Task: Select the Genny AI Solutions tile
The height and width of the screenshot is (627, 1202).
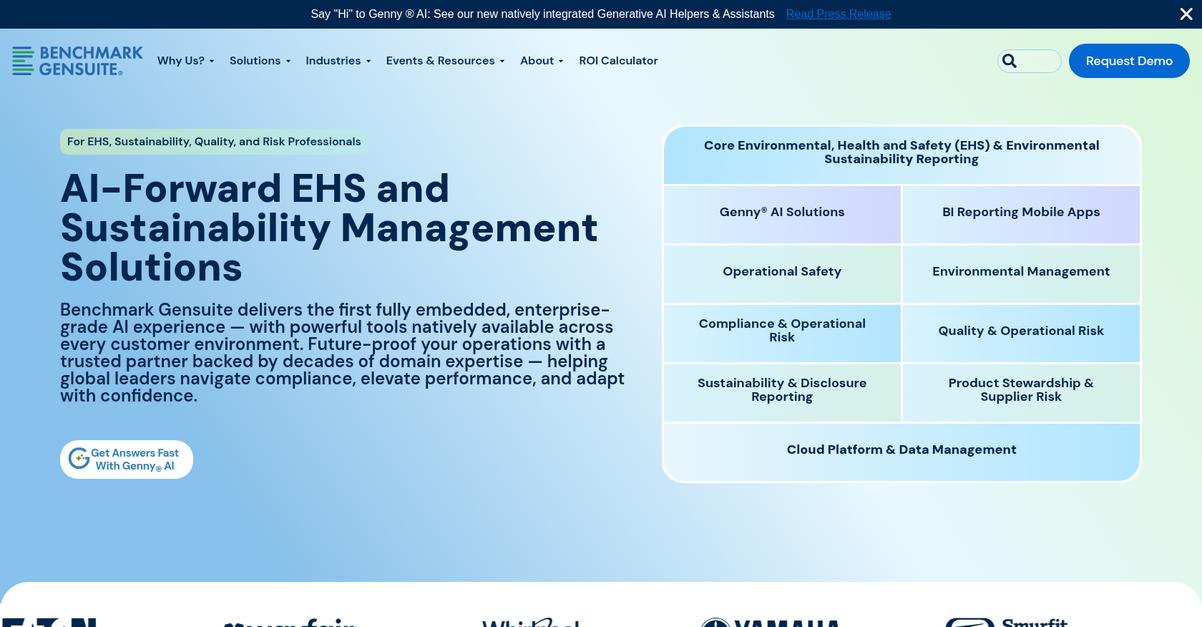Action: tap(782, 213)
